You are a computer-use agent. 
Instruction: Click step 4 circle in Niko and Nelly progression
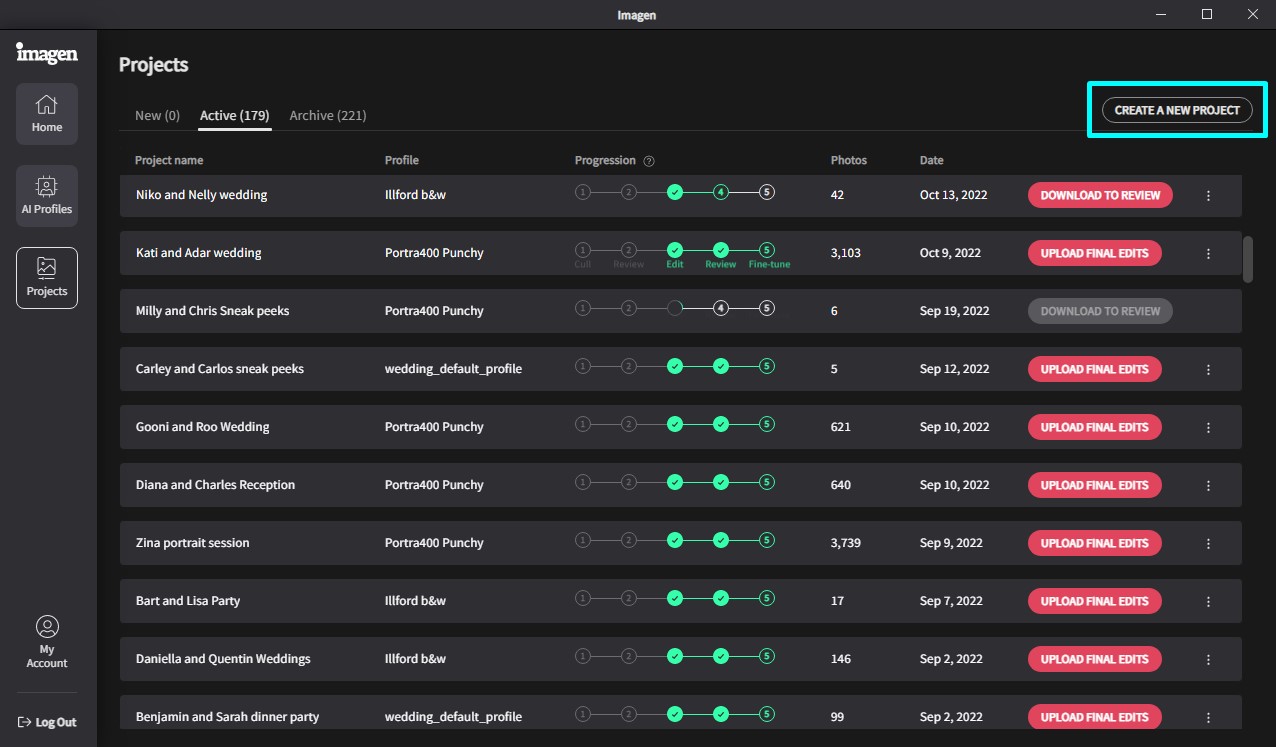pyautogui.click(x=721, y=192)
